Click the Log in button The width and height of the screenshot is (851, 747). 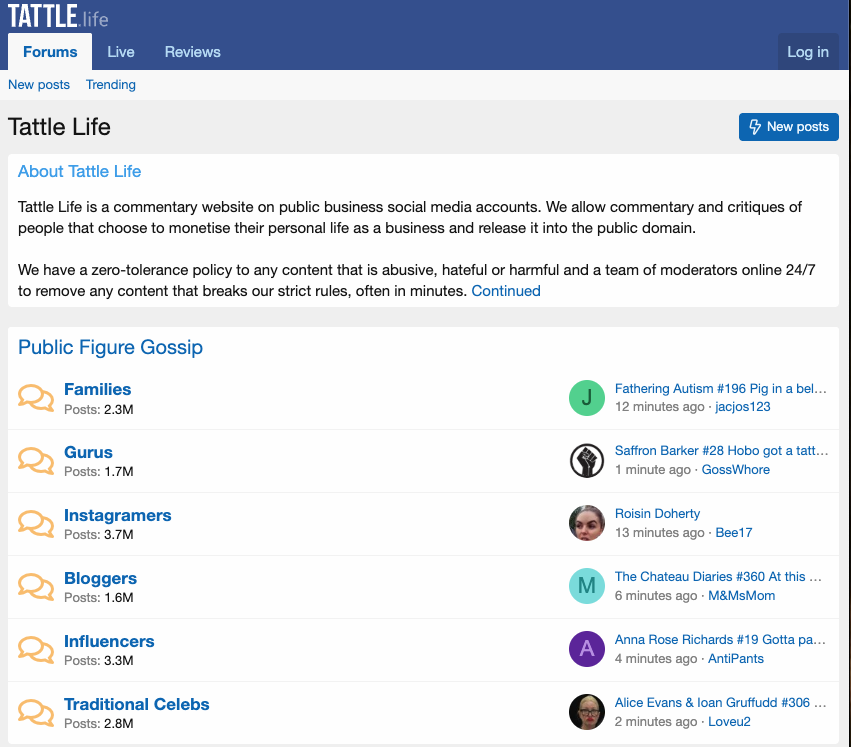(808, 52)
